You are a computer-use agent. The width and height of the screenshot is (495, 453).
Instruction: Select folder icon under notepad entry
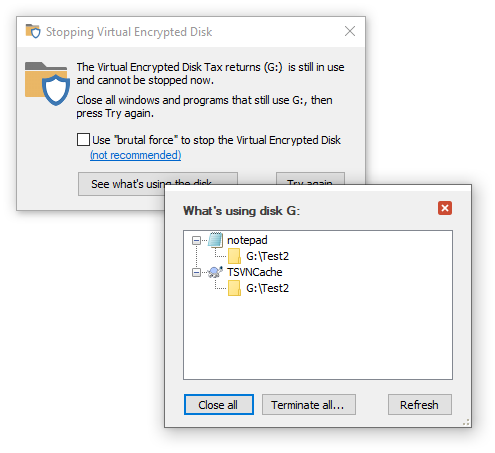coord(234,256)
